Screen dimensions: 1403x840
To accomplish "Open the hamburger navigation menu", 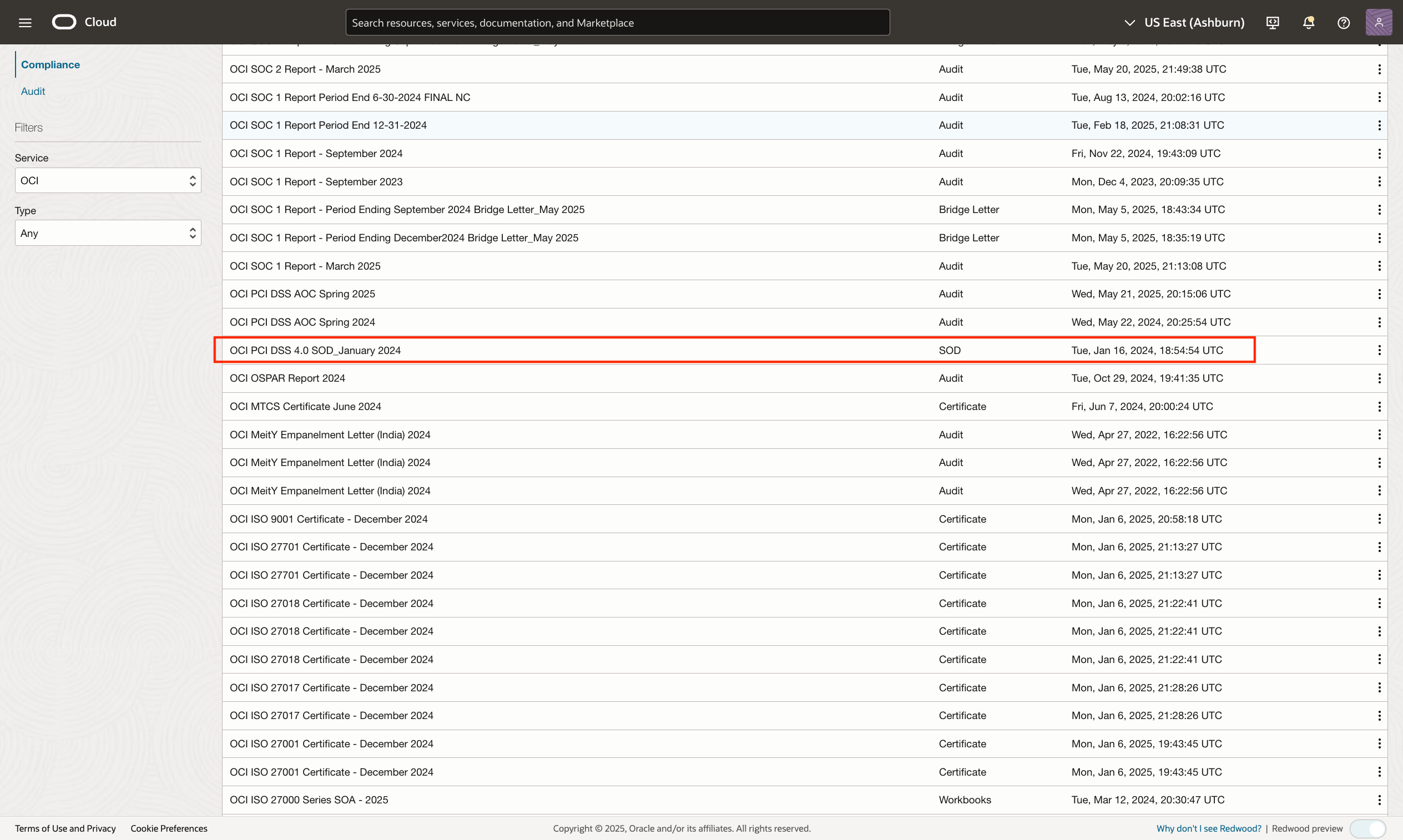I will pyautogui.click(x=25, y=23).
